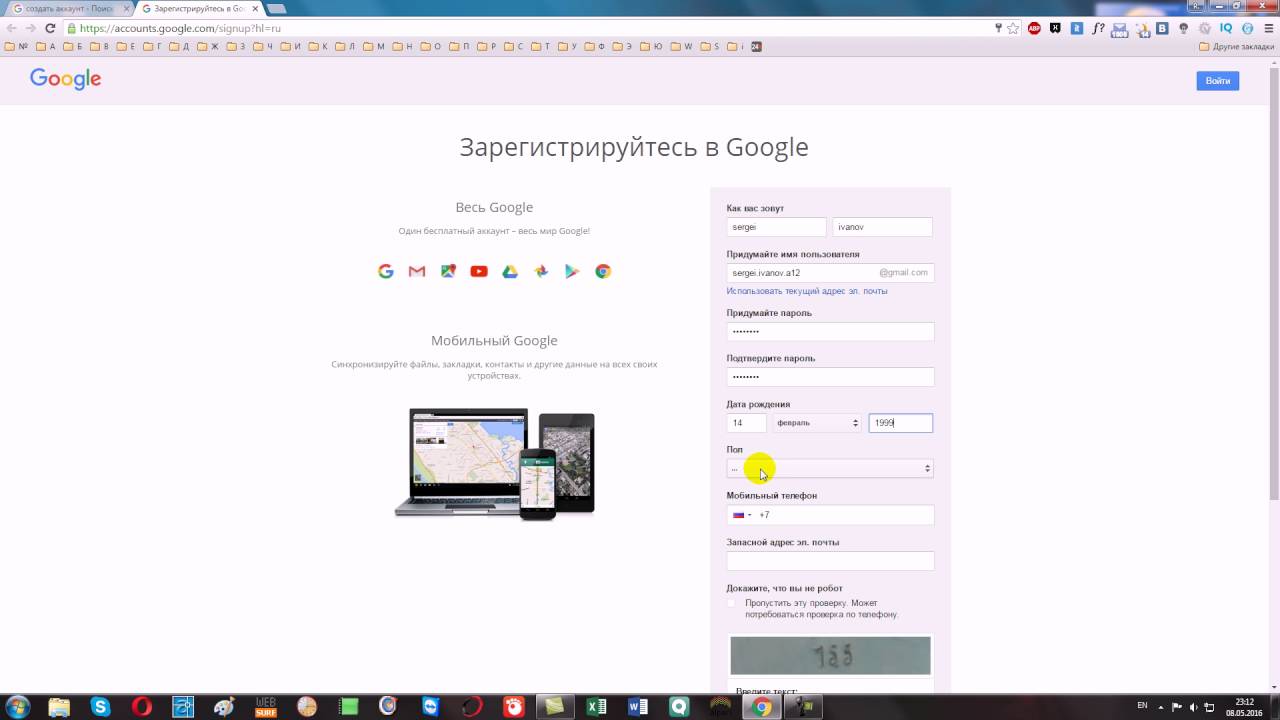
Task: Open the phone country flag selector
Action: tap(742, 515)
